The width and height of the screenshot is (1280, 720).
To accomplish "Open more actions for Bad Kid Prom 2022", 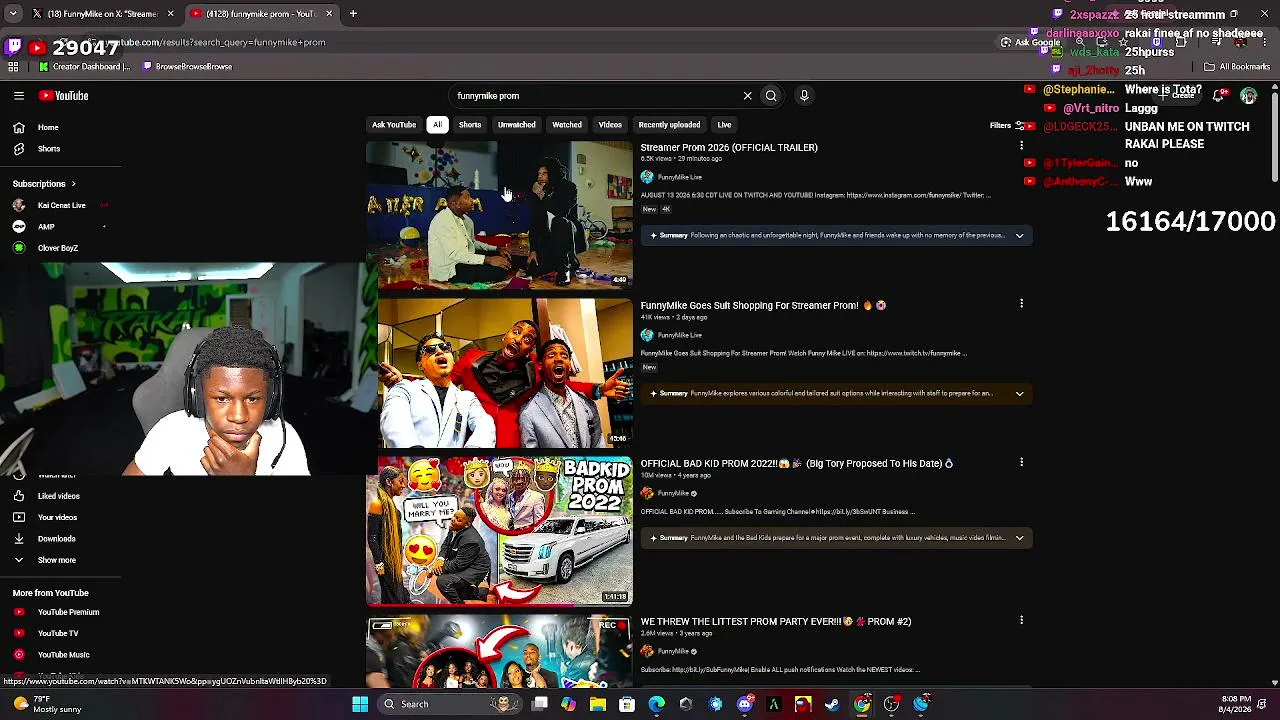I will [1021, 462].
